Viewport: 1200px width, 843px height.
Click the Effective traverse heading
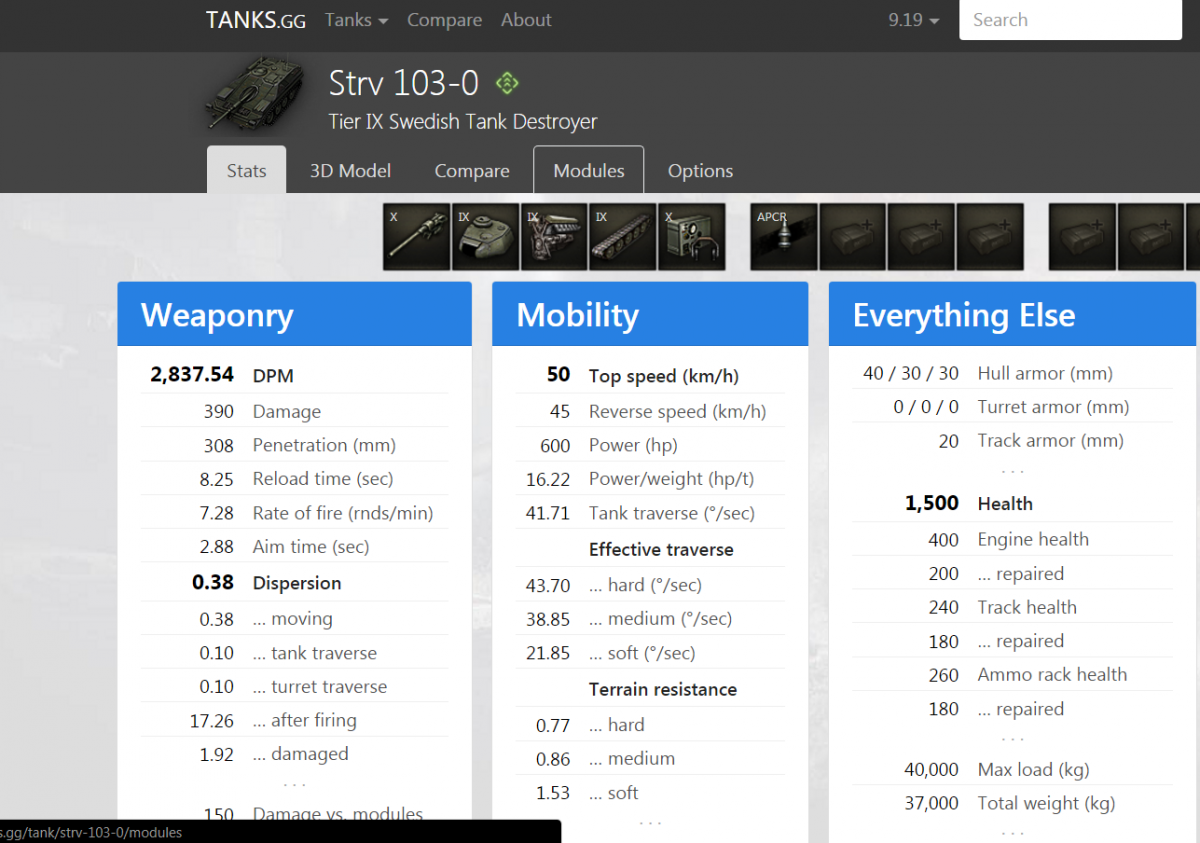tap(661, 549)
